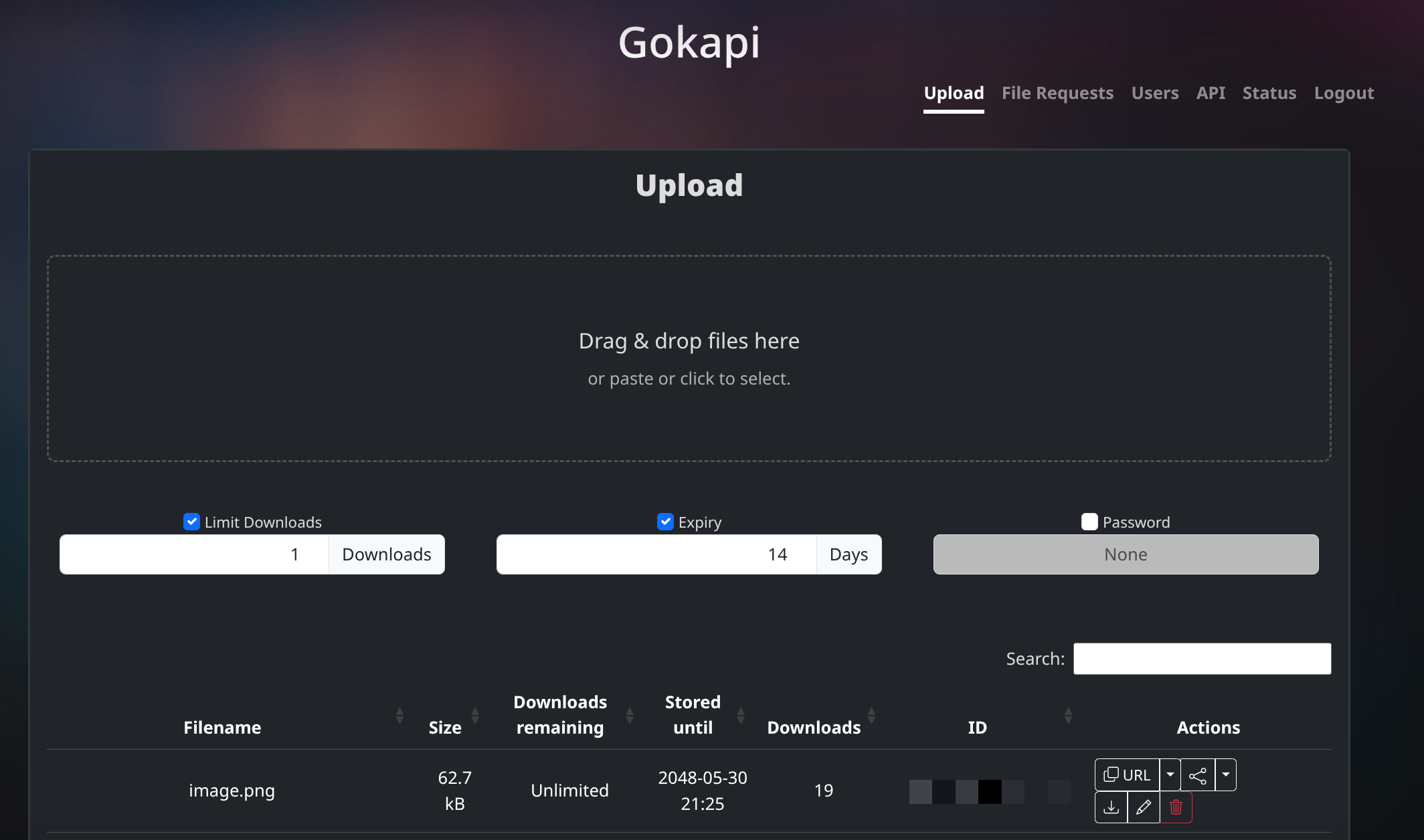Sort table by Size column arrows
Image resolution: width=1424 pixels, height=840 pixels.
pyautogui.click(x=475, y=716)
